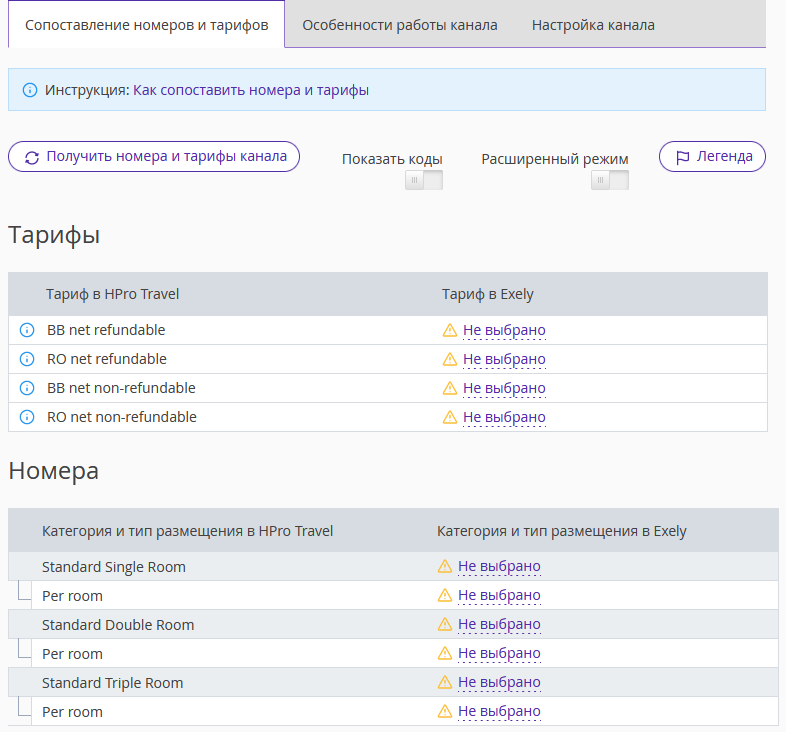Toggle the Расширенный режим switch
This screenshot has height=732, width=786.
click(x=610, y=180)
